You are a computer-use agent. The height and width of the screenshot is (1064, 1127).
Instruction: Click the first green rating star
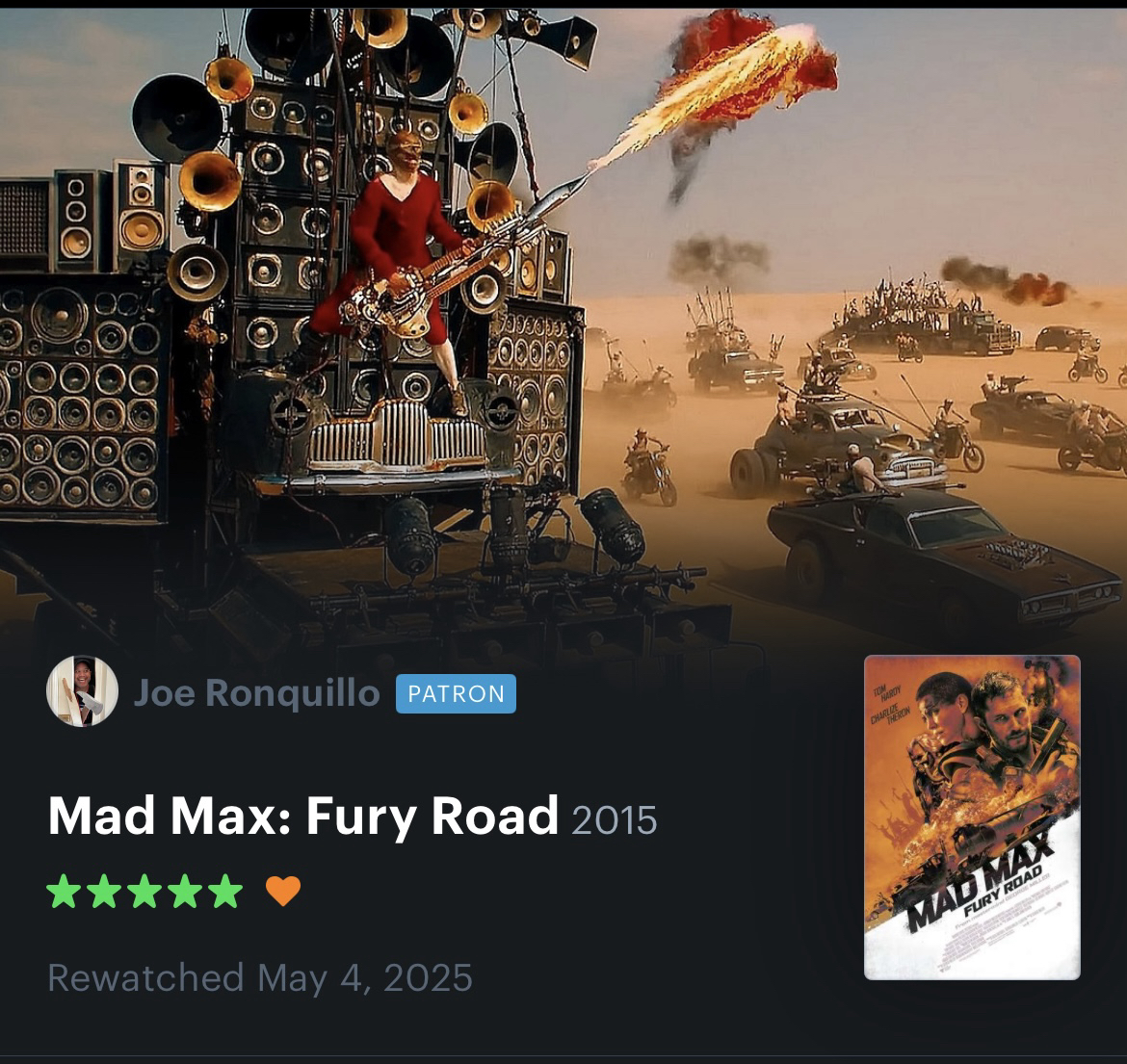coord(64,891)
